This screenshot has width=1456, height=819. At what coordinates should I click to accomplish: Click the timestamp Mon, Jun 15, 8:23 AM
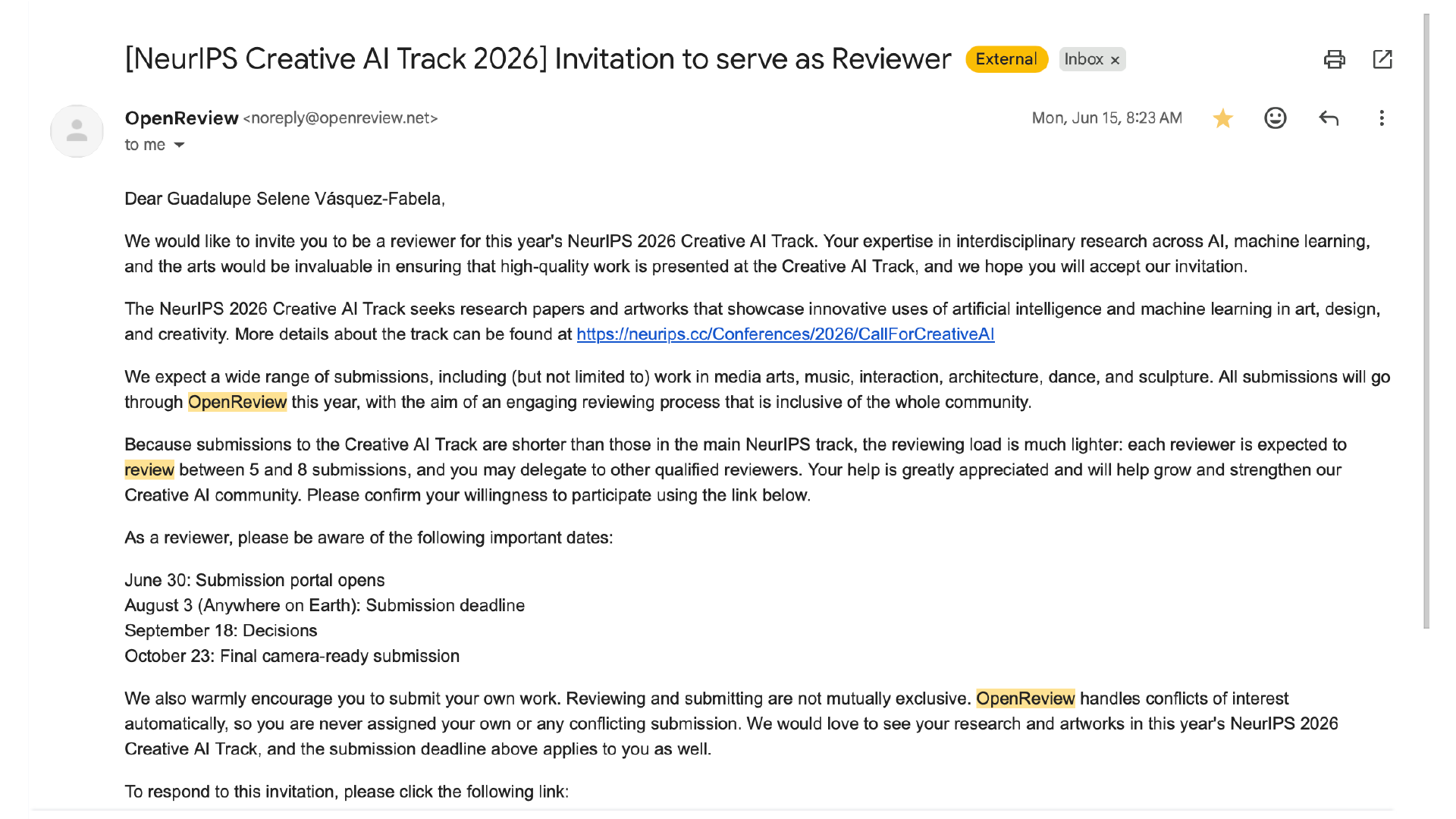[x=1106, y=118]
